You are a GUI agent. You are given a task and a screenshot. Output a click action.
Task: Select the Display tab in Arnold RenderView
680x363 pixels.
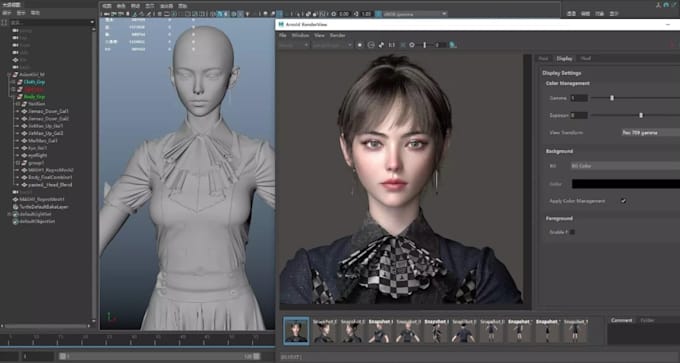click(x=564, y=59)
